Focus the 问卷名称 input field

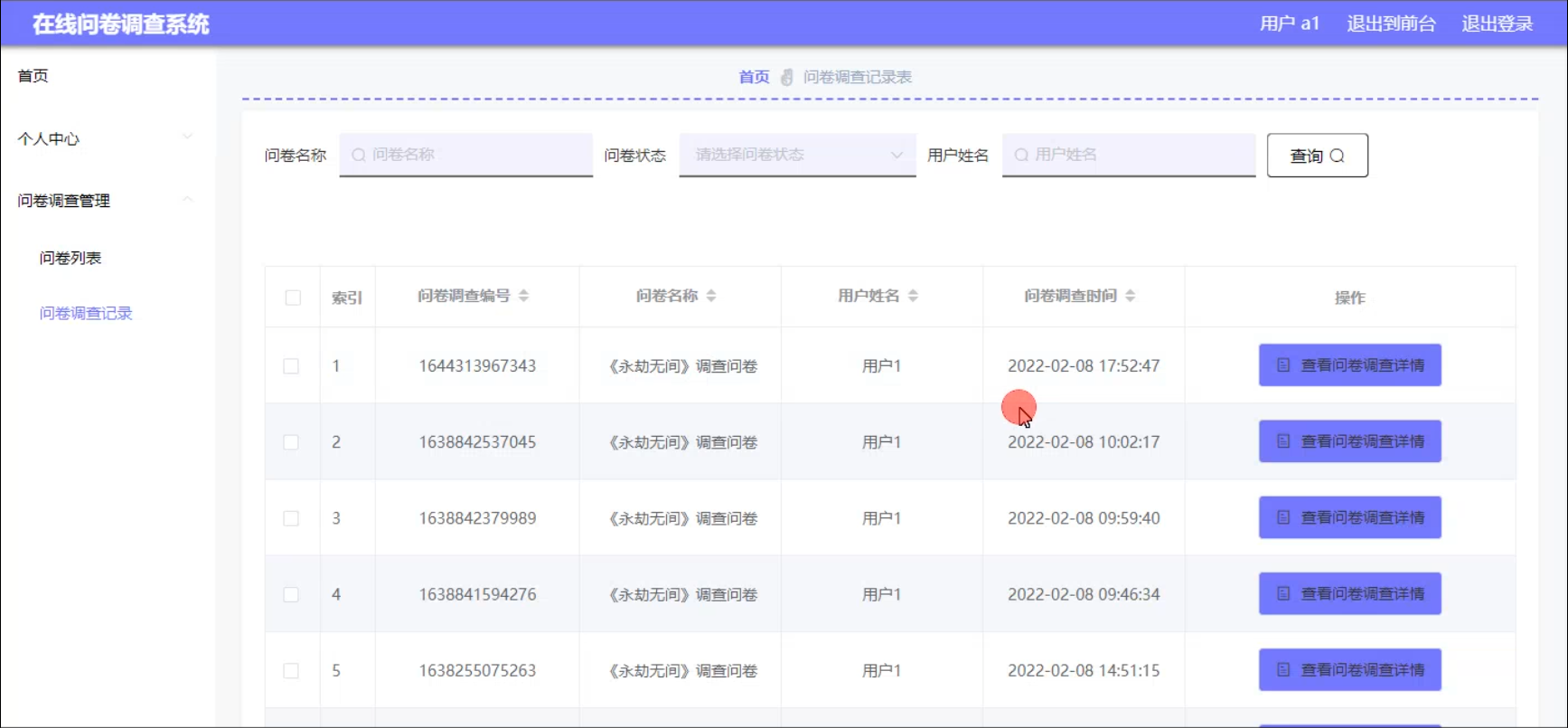(466, 155)
